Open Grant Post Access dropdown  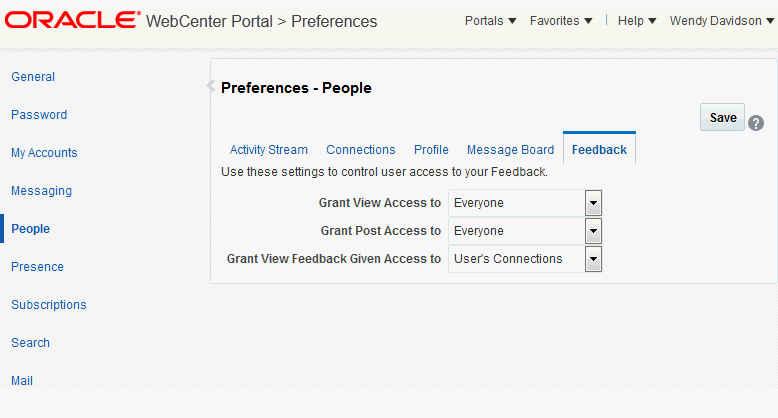coord(593,231)
